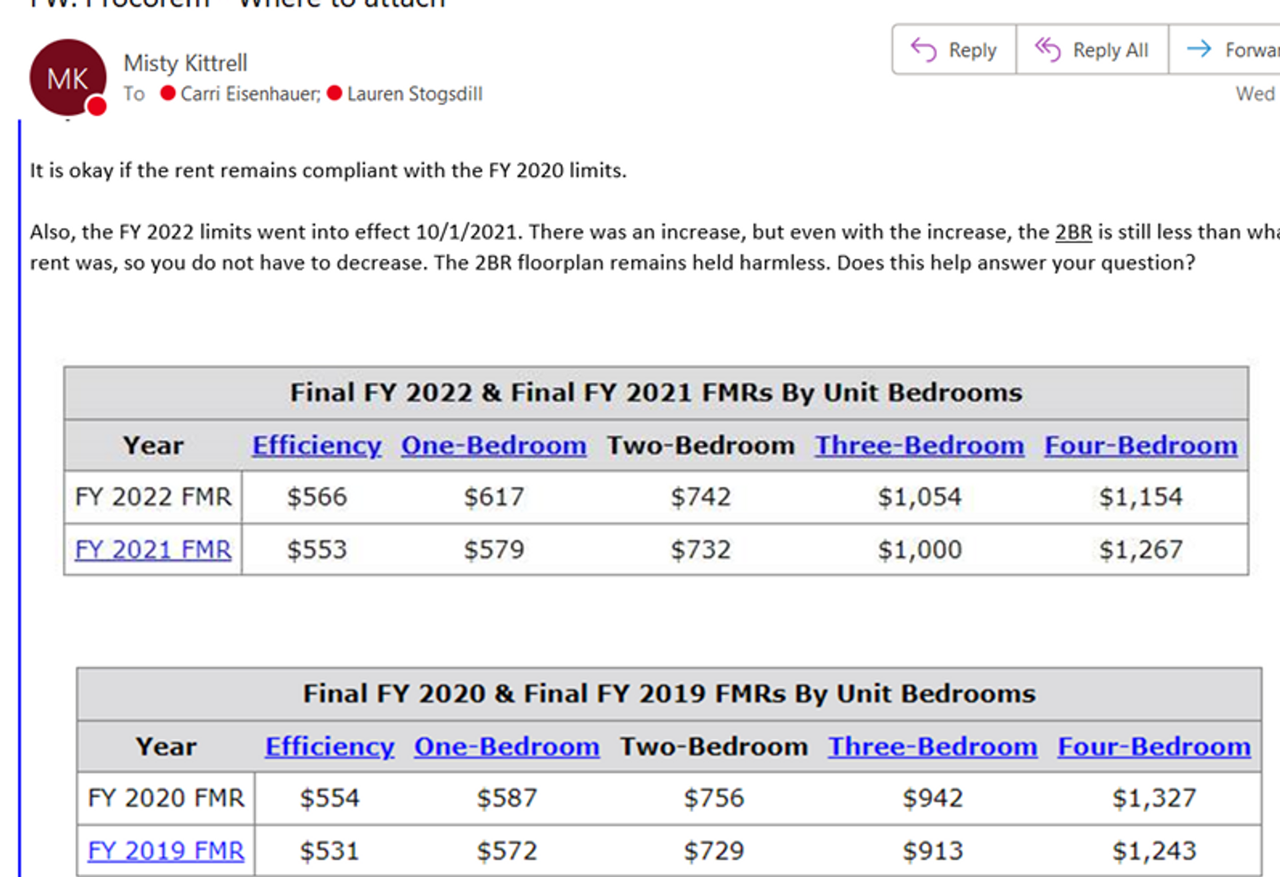Viewport: 1280px width, 877px height.
Task: Follow Four-Bedroom link in FY 2022 table
Action: coord(1140,446)
